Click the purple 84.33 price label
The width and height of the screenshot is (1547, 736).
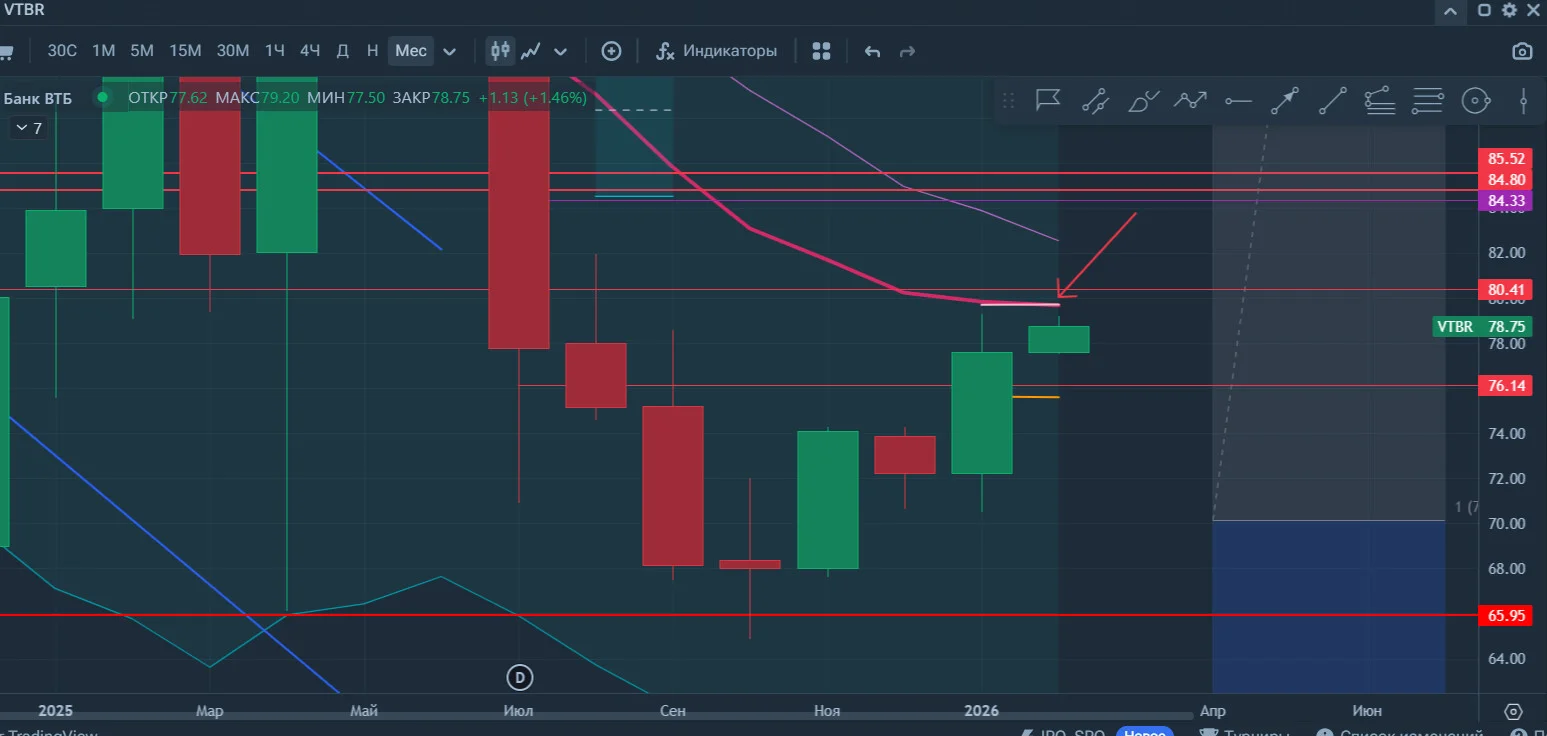coord(1506,201)
